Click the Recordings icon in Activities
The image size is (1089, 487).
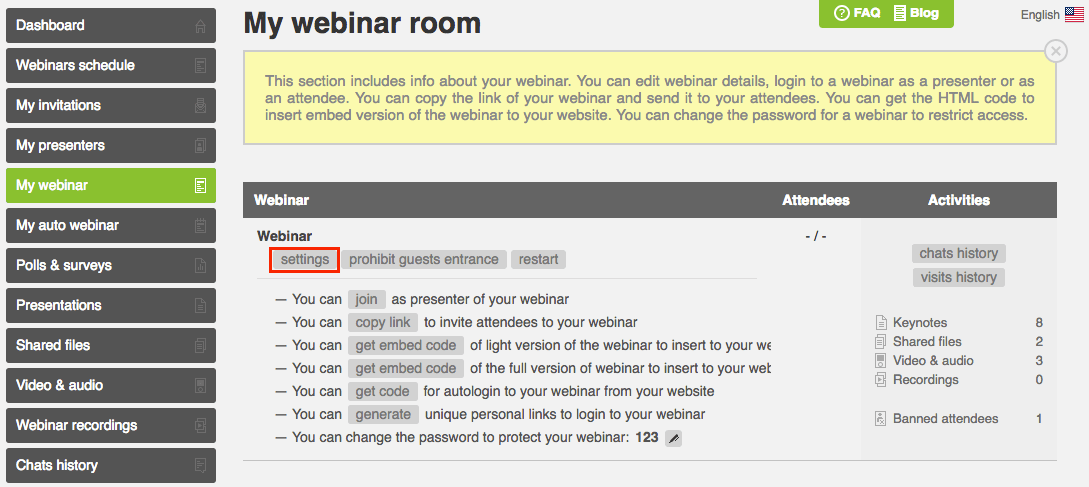(881, 379)
